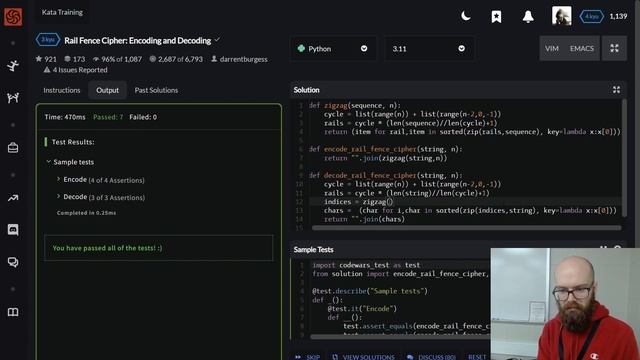
Task: Toggle dark mode moon icon
Action: point(466,16)
